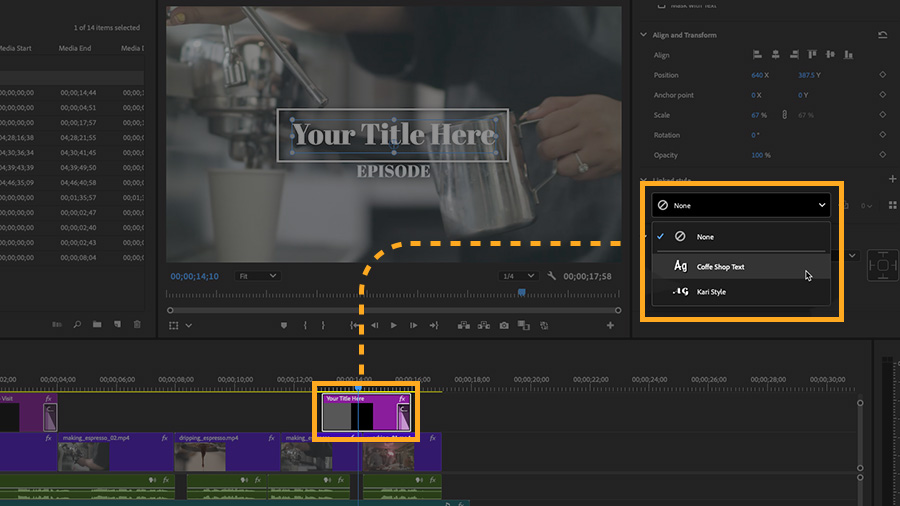Click the New Item icon in Project panel

[117, 324]
